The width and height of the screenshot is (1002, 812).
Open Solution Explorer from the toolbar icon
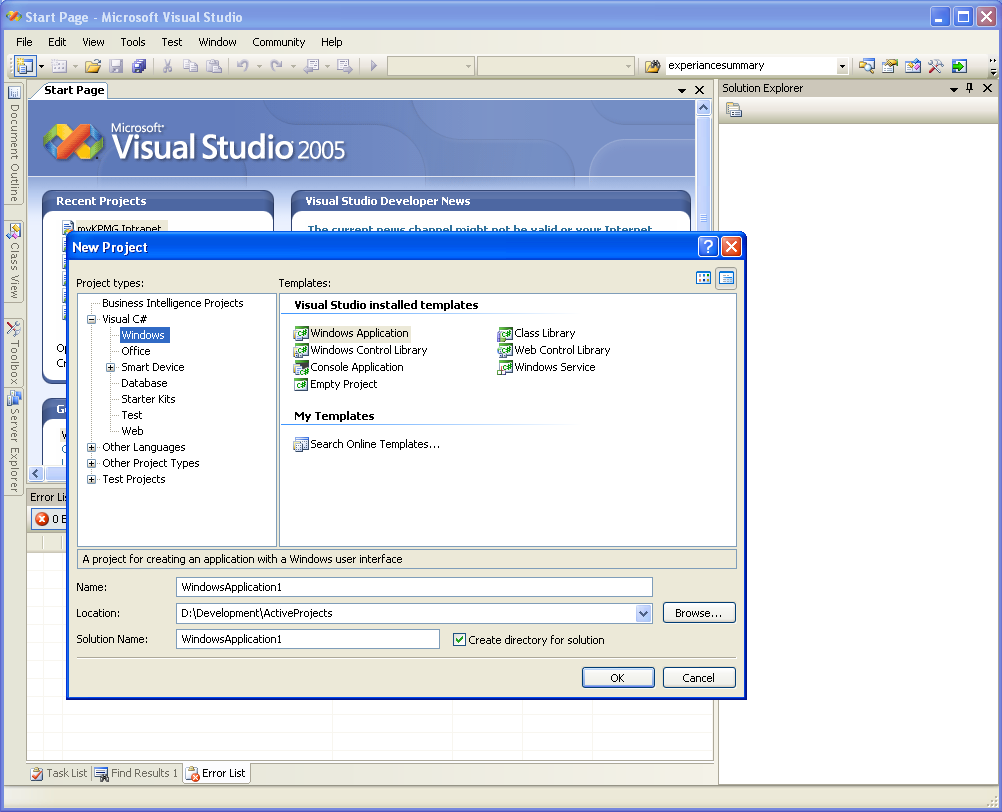coord(867,66)
